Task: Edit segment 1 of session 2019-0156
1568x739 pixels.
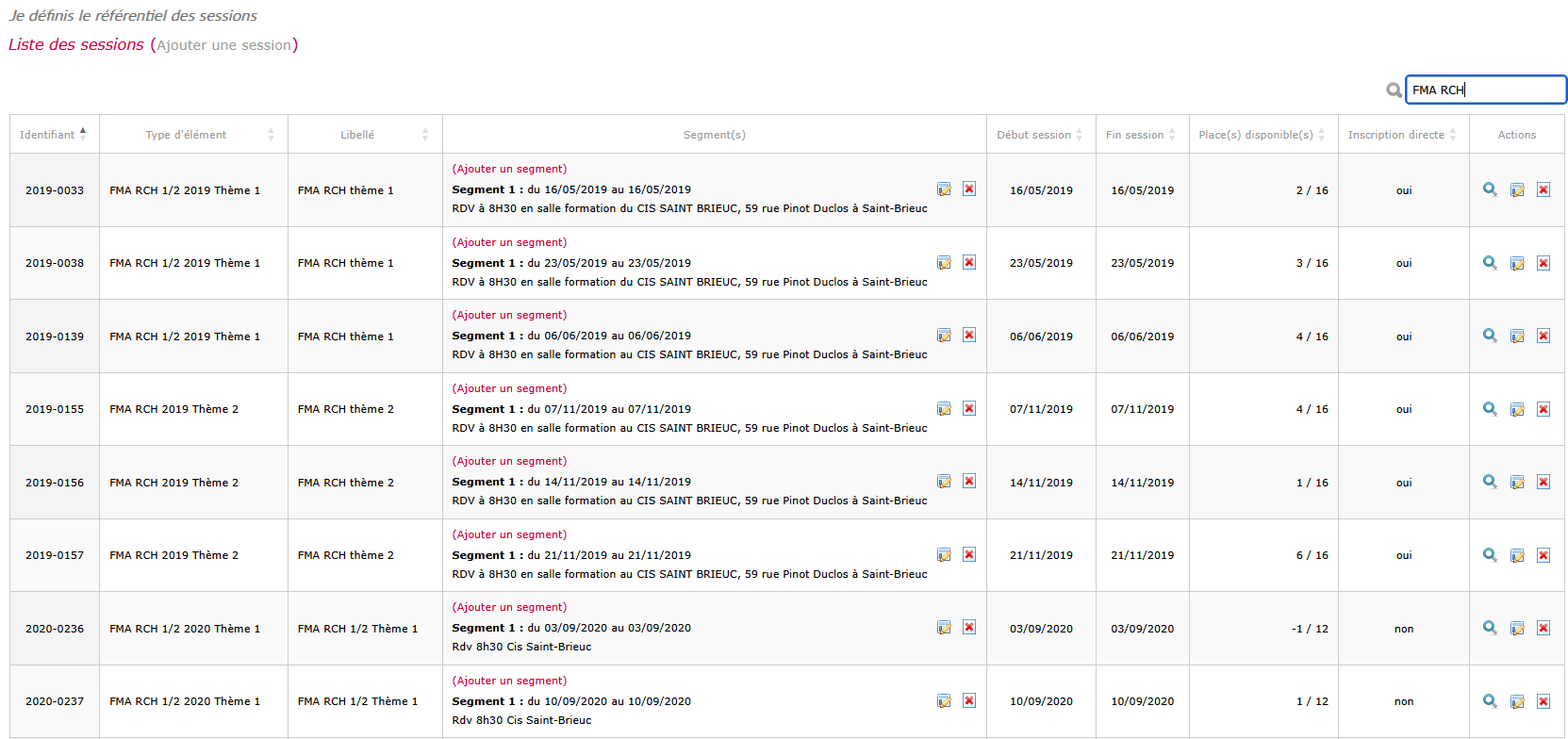Action: tap(944, 482)
